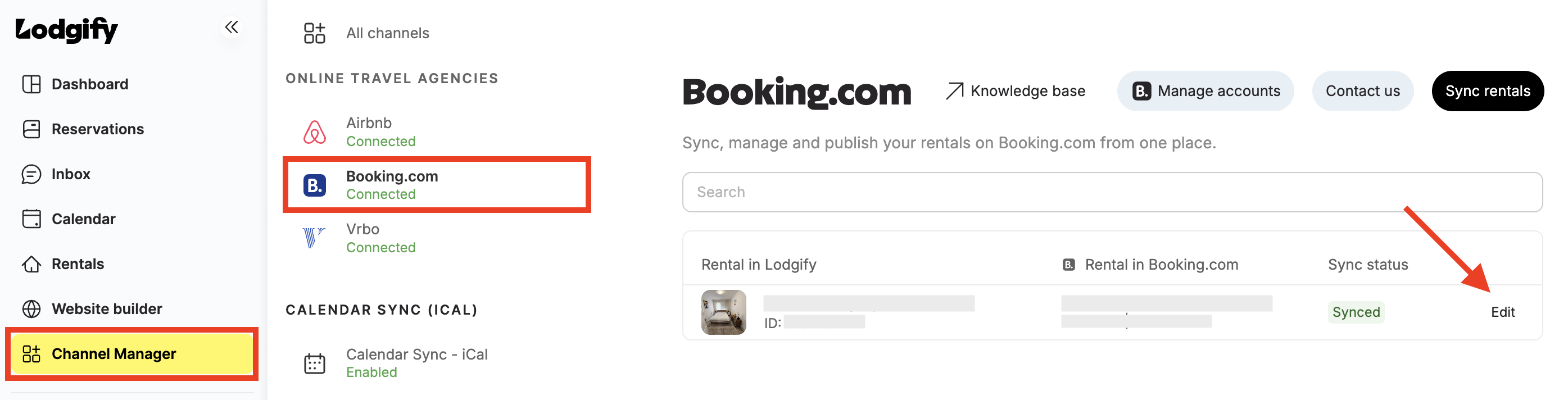The height and width of the screenshot is (400, 1568).
Task: Click the All channels grid icon
Action: 314,33
